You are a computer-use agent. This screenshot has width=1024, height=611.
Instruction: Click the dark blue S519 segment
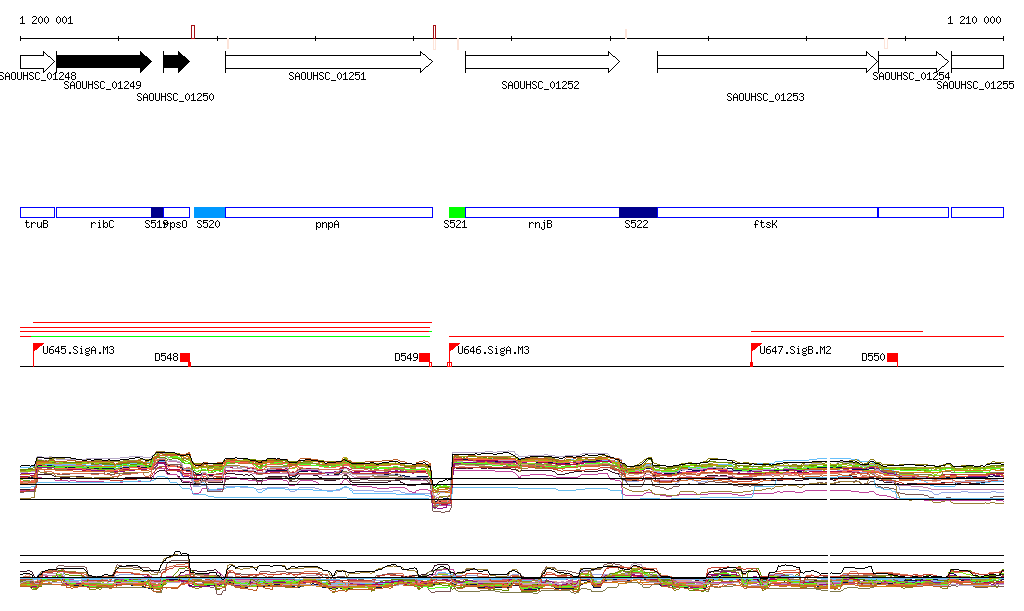point(157,212)
